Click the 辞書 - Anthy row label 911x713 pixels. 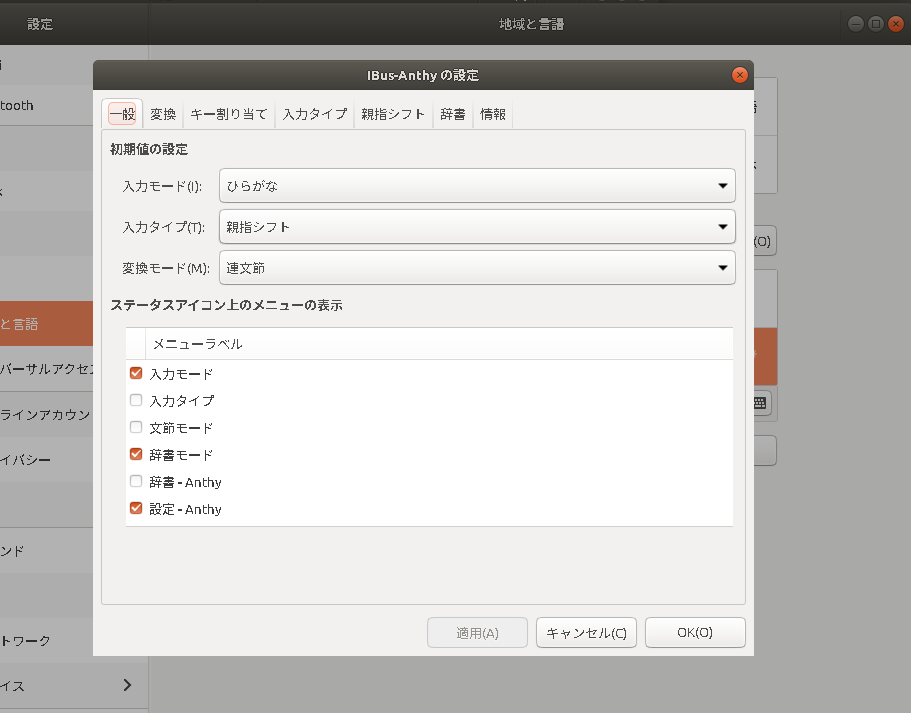click(x=185, y=482)
